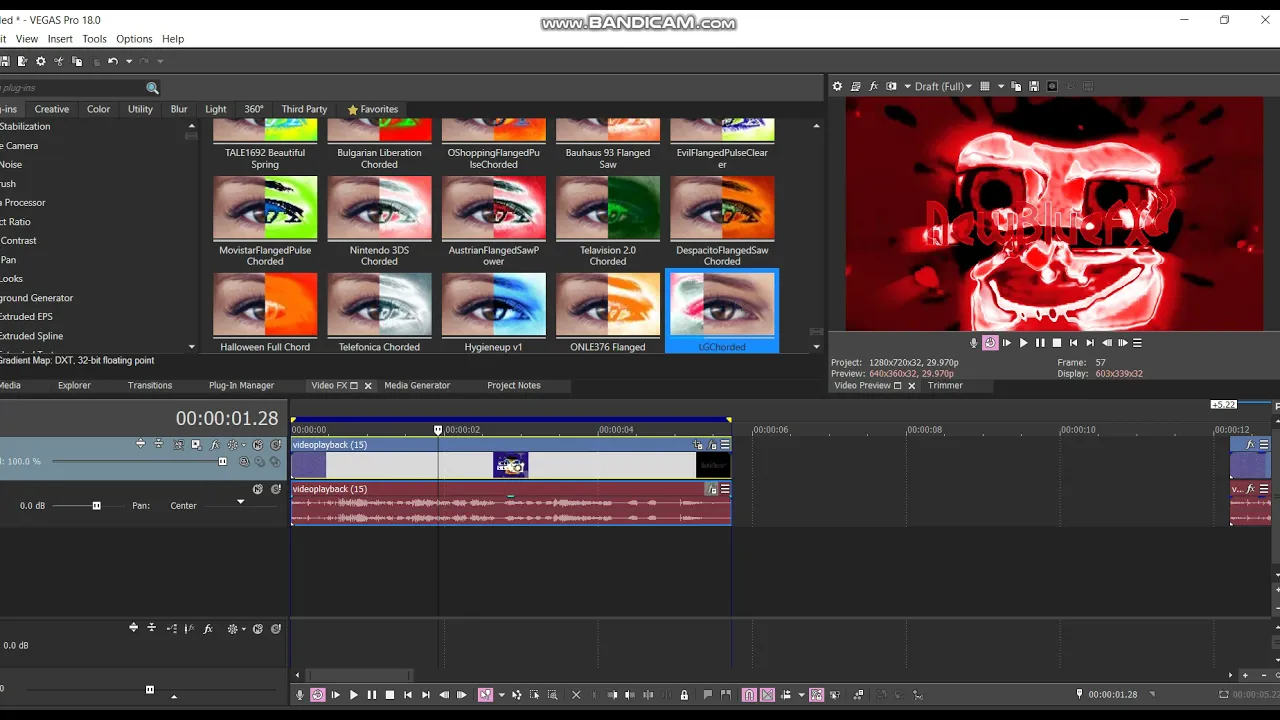This screenshot has height=720, width=1280.
Task: Select the Telavision 2.0 Chorded preset
Action: tap(608, 222)
